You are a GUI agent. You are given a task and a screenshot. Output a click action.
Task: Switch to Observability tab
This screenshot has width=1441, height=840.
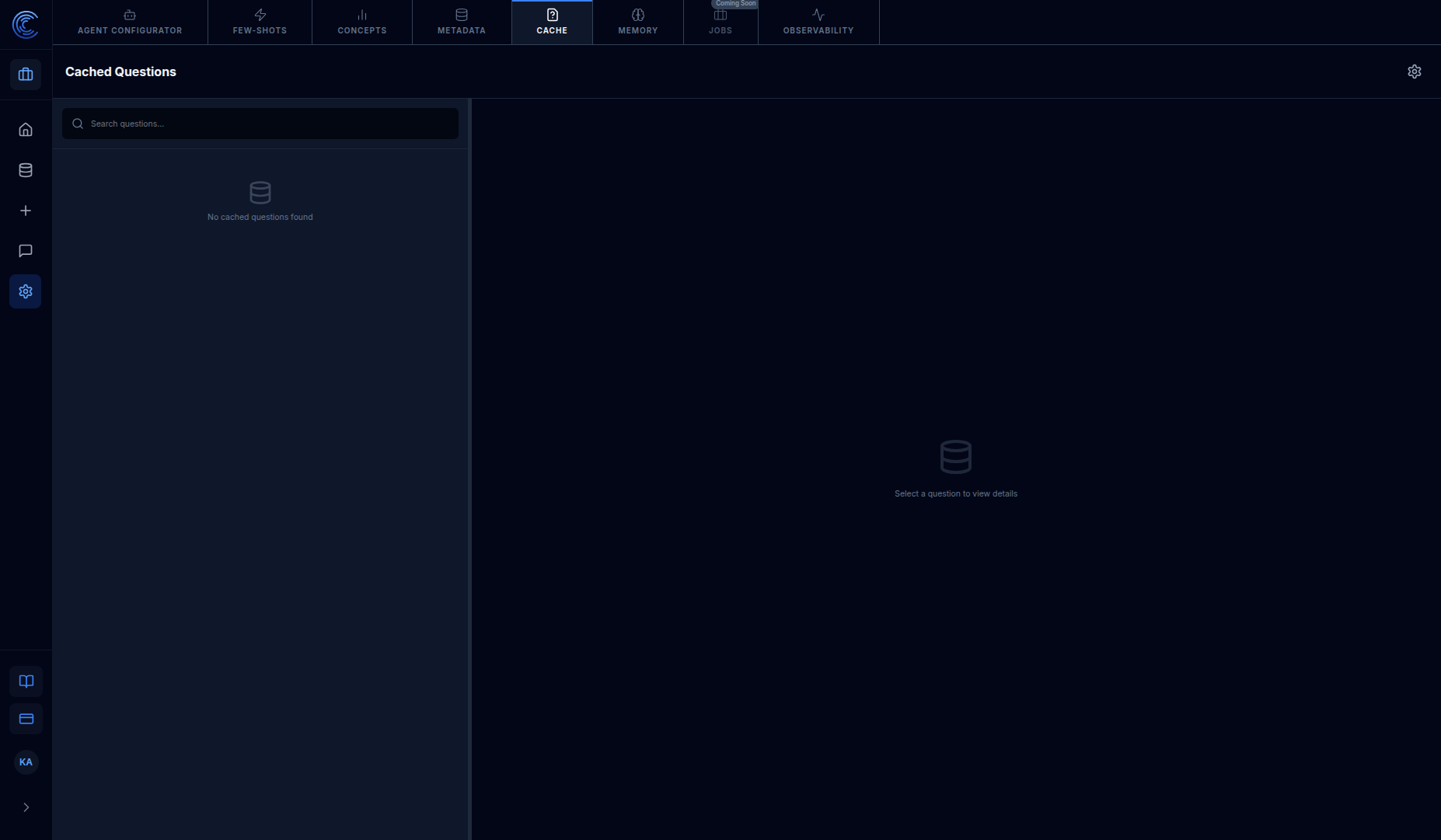[818, 23]
